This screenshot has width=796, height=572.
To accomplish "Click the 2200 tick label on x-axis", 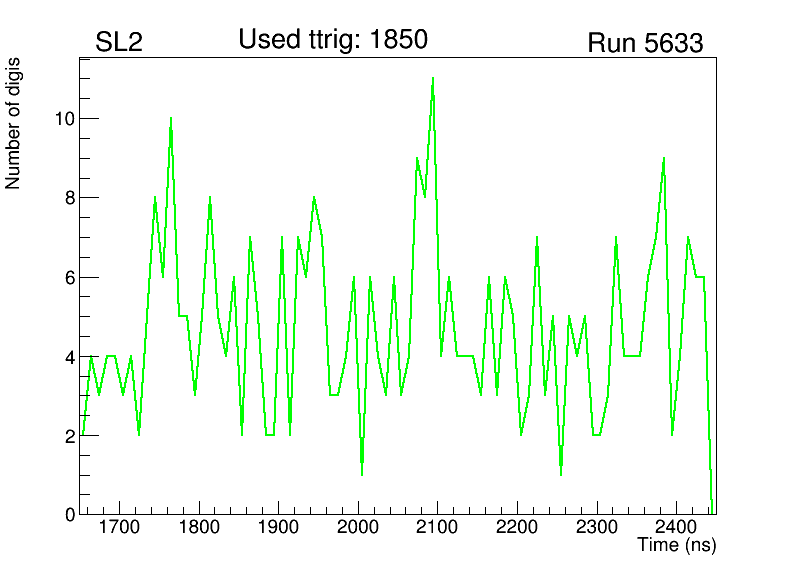I will point(517,527).
